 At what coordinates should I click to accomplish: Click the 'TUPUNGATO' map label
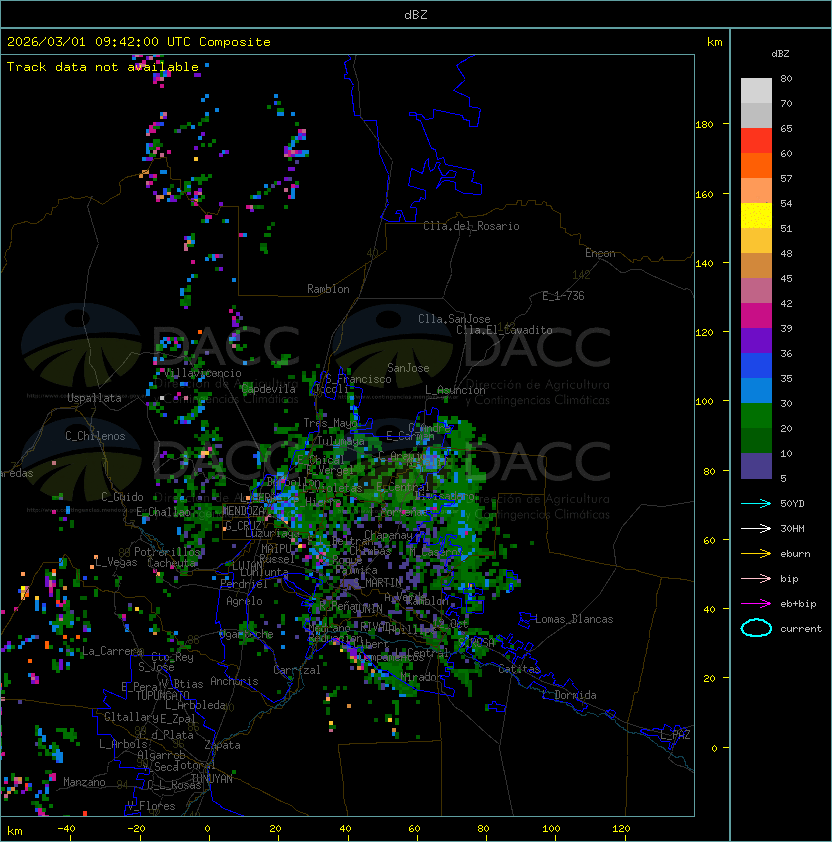coord(162,695)
